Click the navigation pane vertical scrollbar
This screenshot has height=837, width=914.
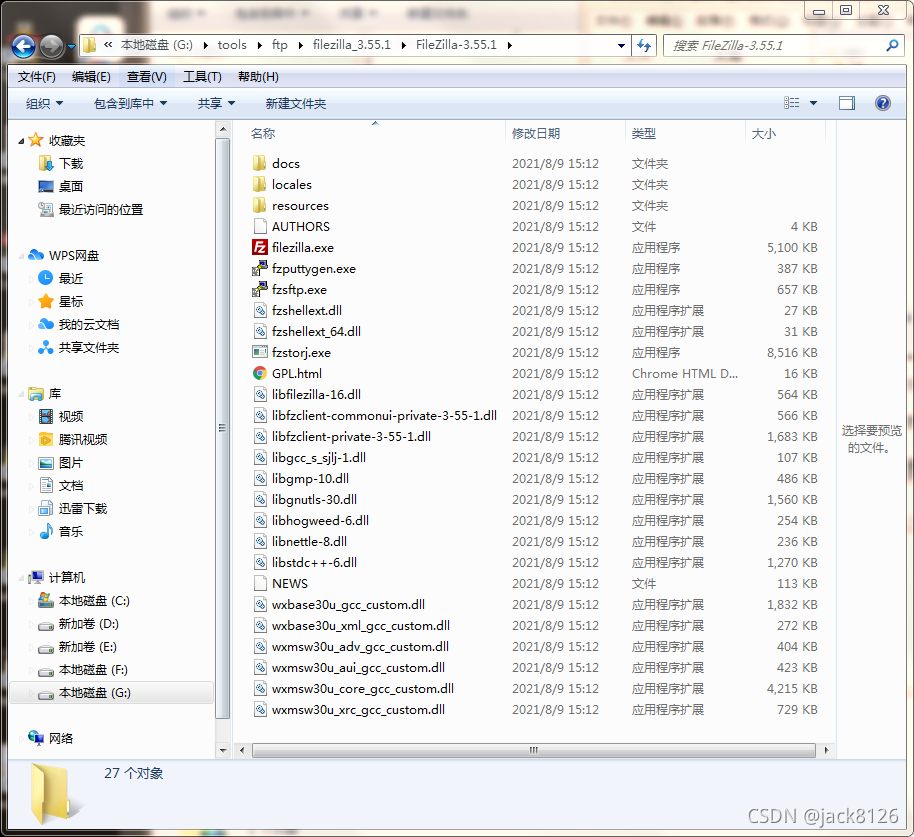[223, 428]
